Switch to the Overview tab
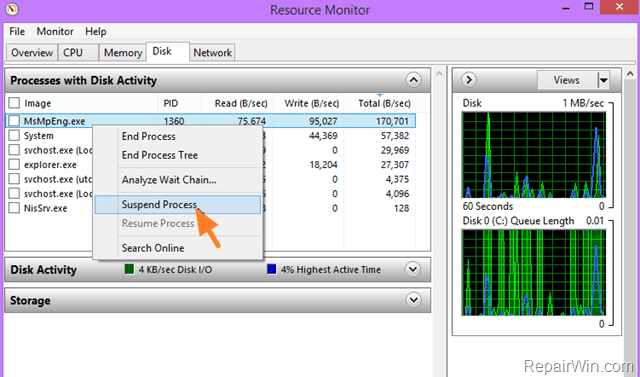Screen dimensions: 640x377 pyautogui.click(x=32, y=53)
